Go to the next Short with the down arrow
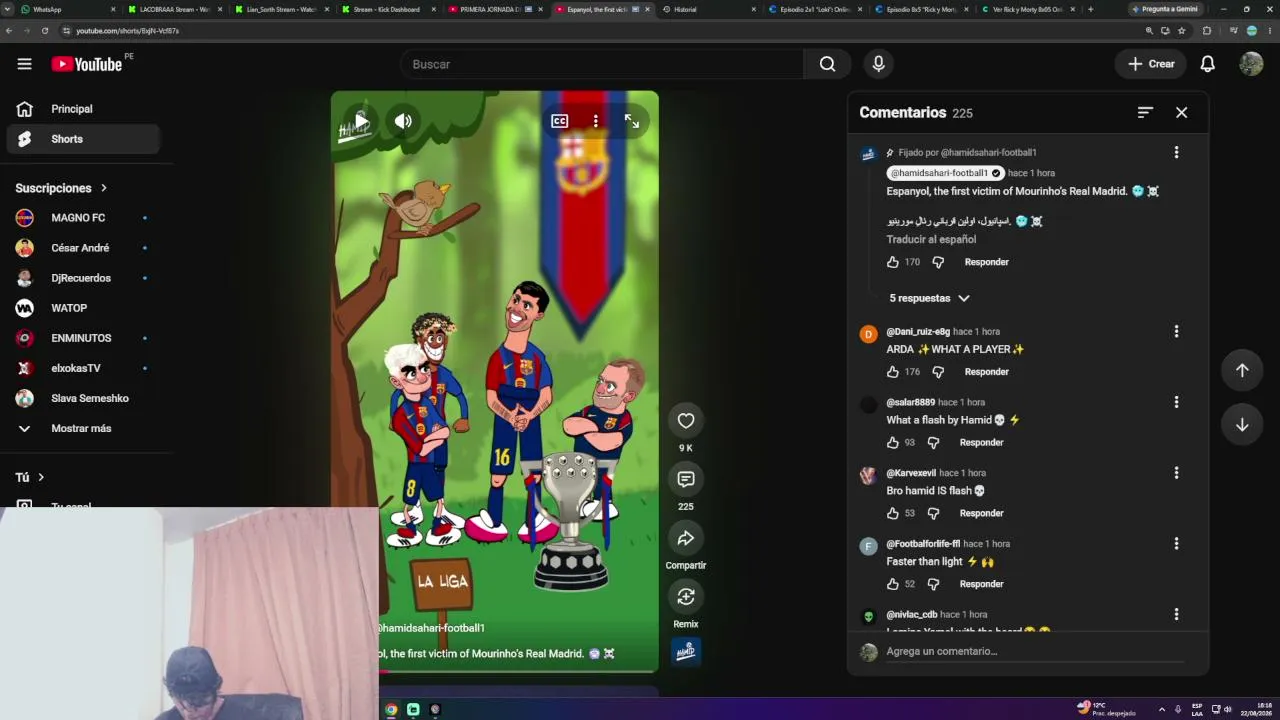1280x720 pixels. tap(1242, 425)
